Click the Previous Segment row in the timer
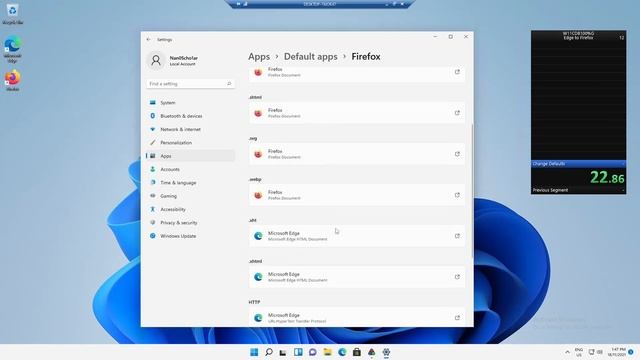 (x=578, y=190)
